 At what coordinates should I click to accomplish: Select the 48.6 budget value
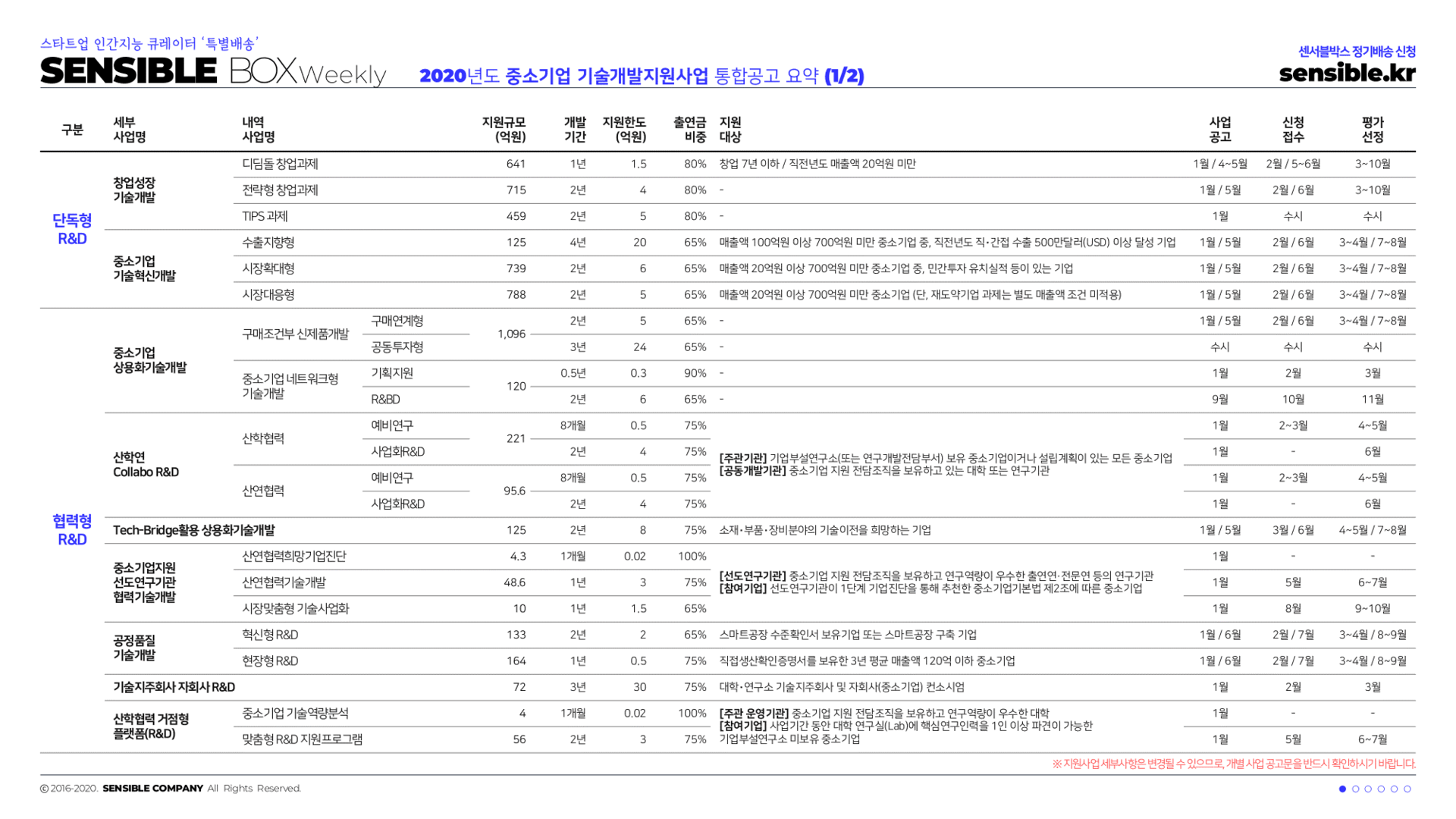(514, 582)
